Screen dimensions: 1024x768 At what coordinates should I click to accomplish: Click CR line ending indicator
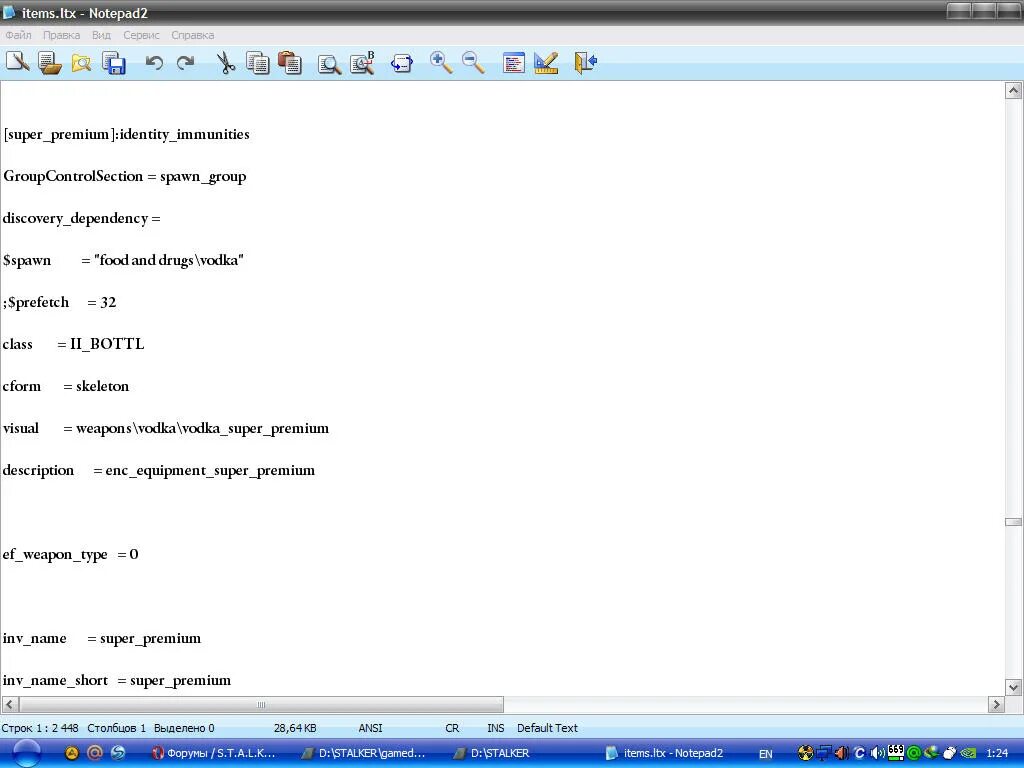coord(452,728)
